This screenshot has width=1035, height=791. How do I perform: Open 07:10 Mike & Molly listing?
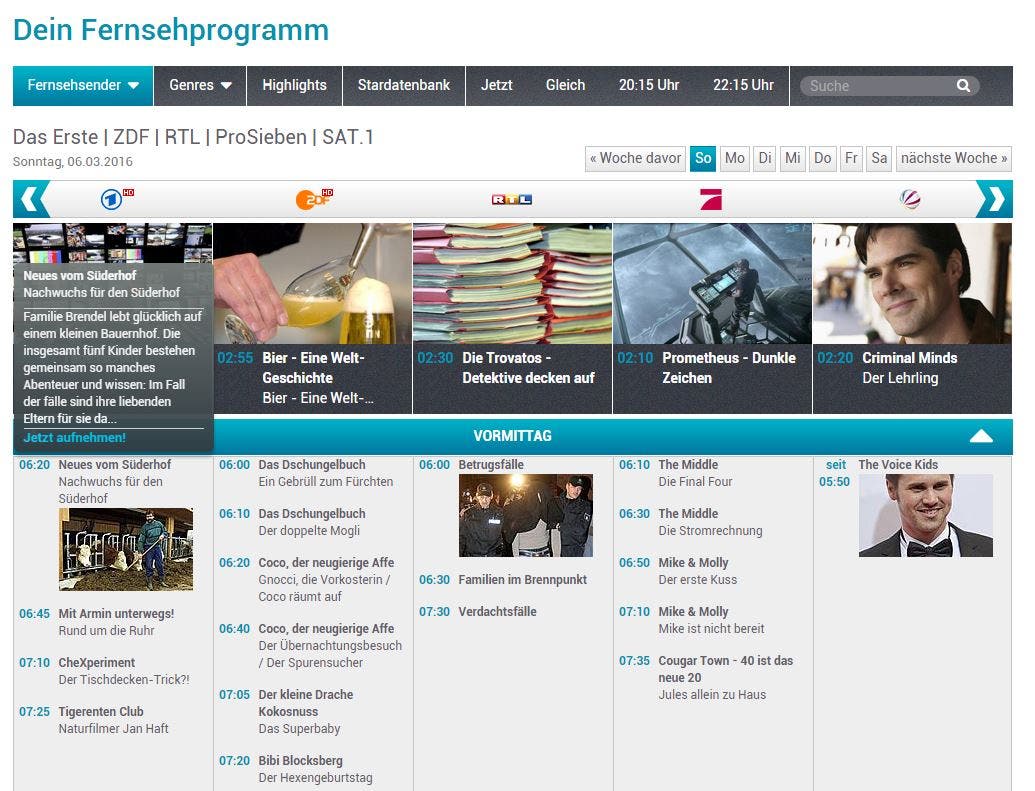point(693,611)
